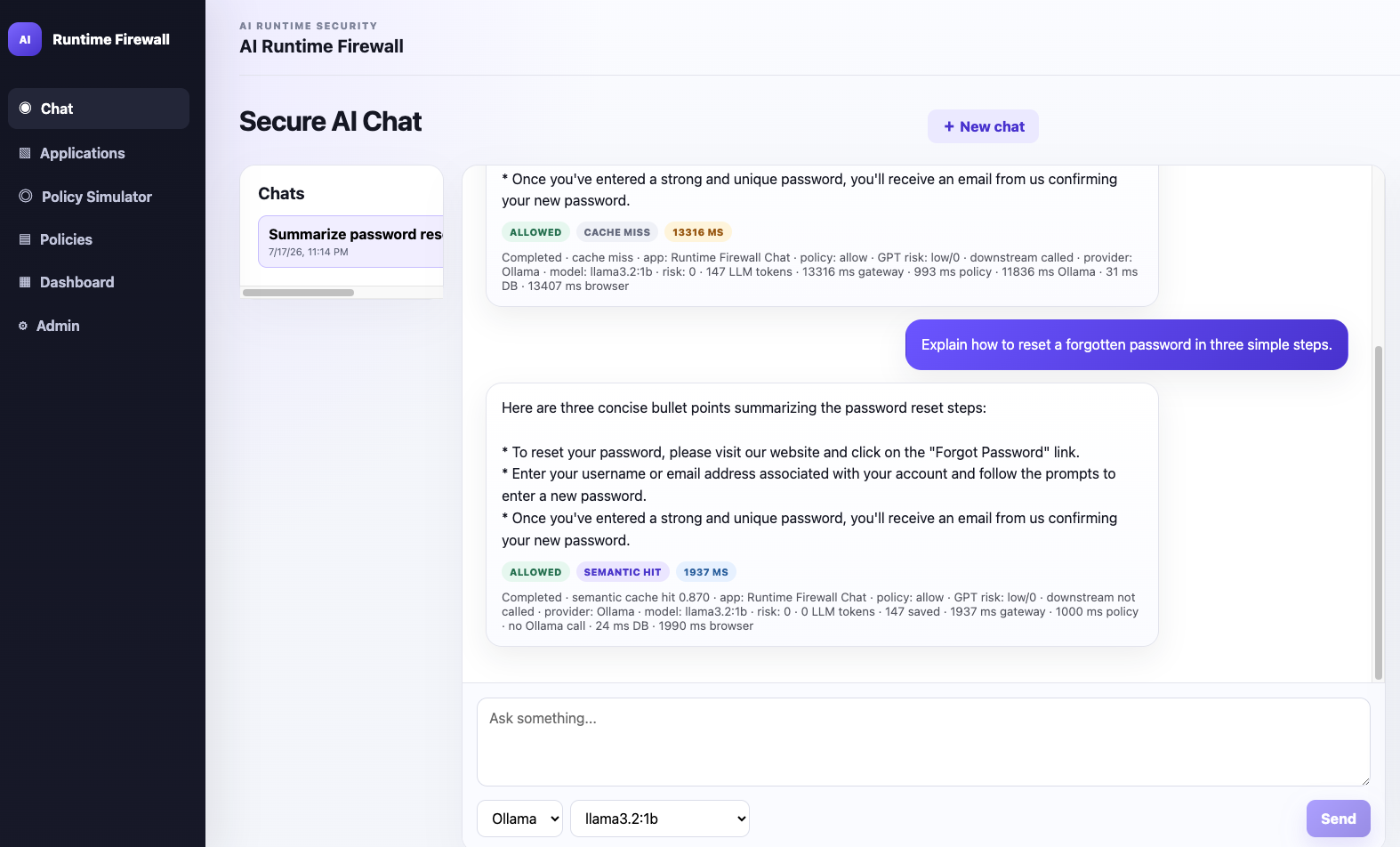
Task: Open the Ollama provider dropdown
Action: [x=520, y=819]
